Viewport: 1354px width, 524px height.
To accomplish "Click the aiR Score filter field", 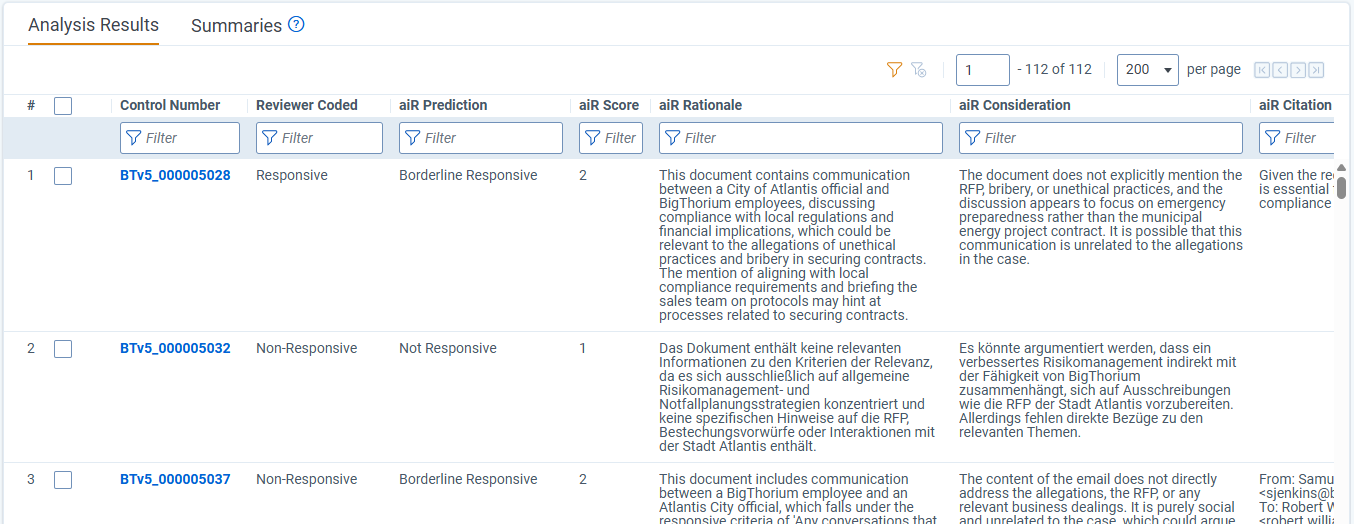I will click(611, 138).
